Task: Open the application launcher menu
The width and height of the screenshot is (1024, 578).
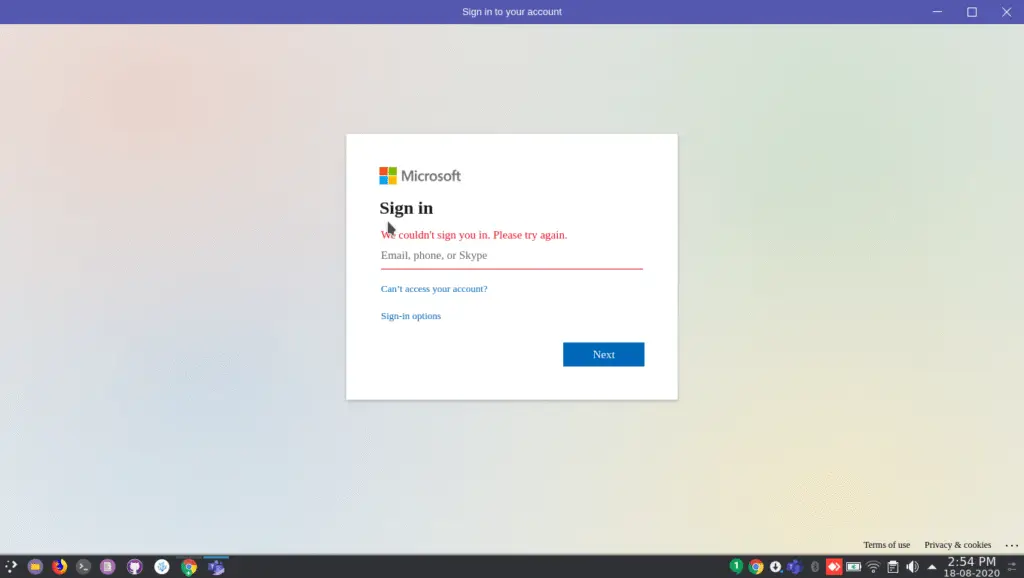Action: (x=11, y=567)
